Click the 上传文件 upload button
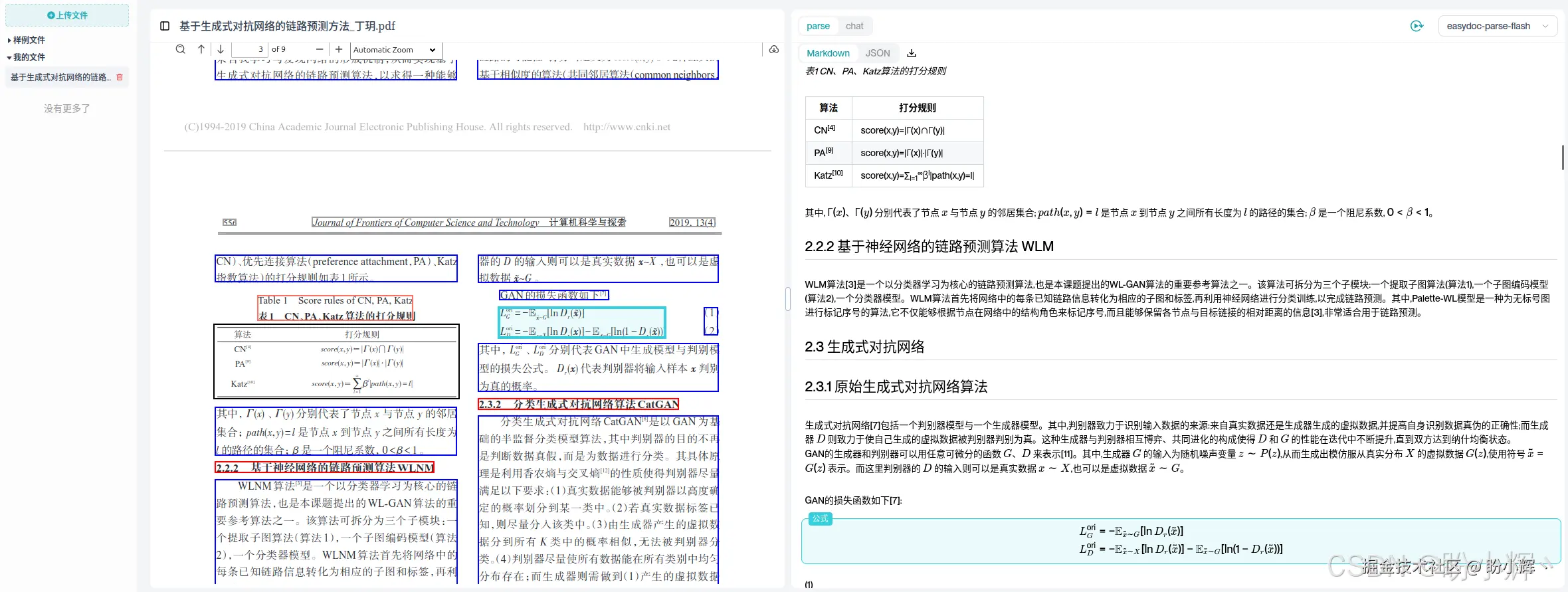The width and height of the screenshot is (1568, 592). [67, 15]
